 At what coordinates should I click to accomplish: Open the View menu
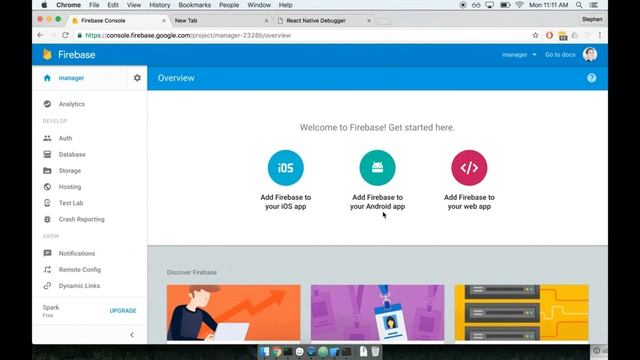(134, 5)
